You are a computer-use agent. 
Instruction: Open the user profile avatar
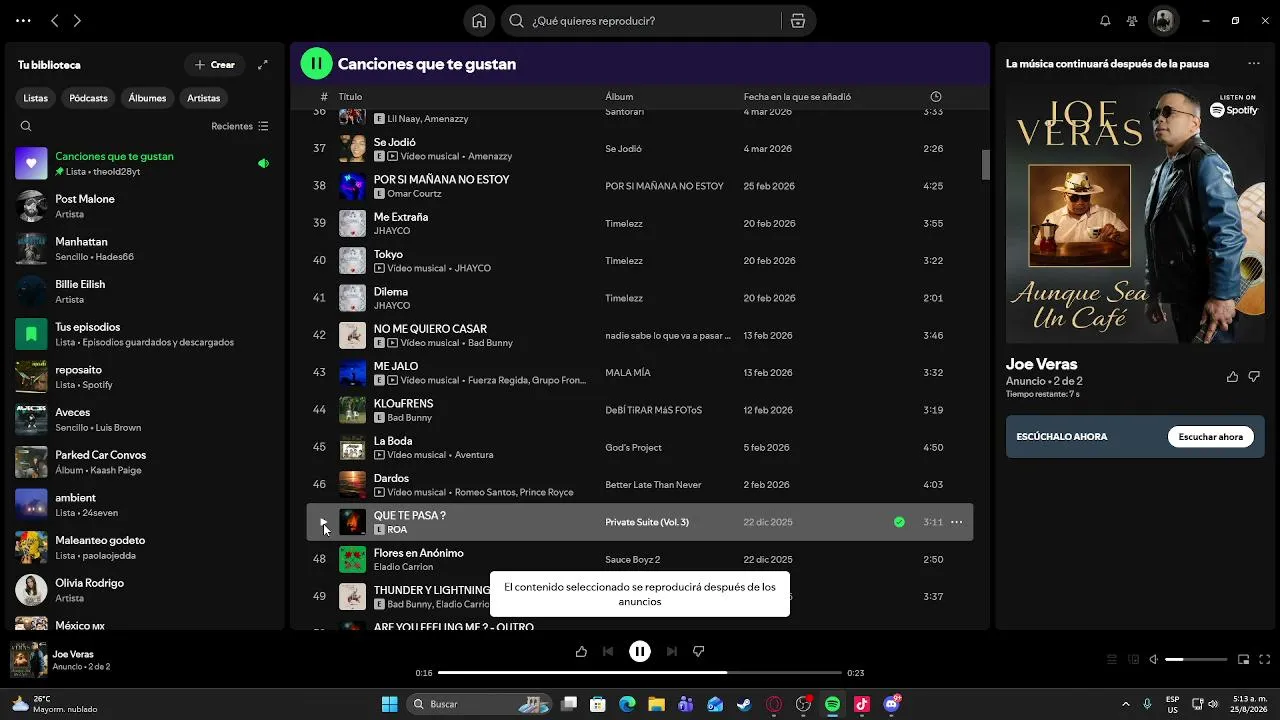1163,21
